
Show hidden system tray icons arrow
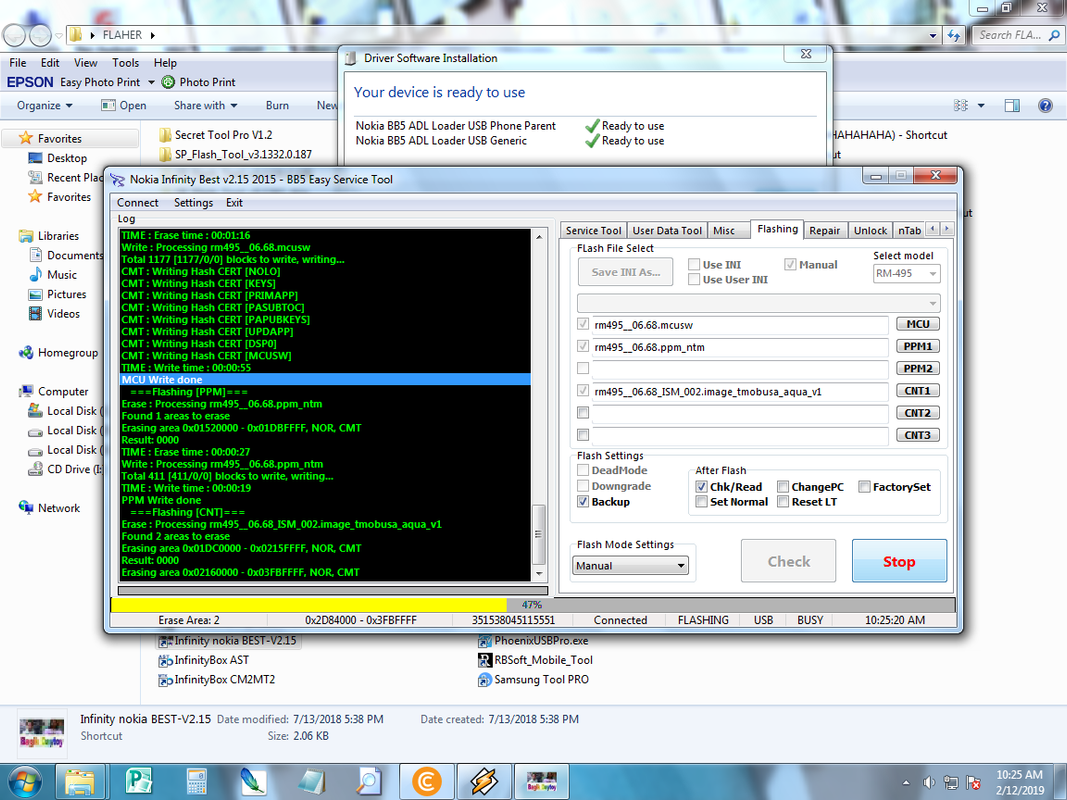point(906,783)
